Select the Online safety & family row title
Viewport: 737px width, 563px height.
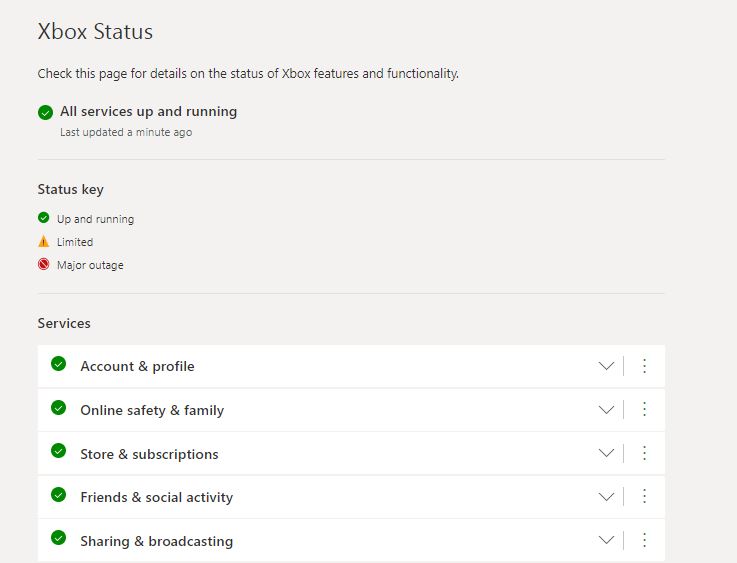coord(152,410)
